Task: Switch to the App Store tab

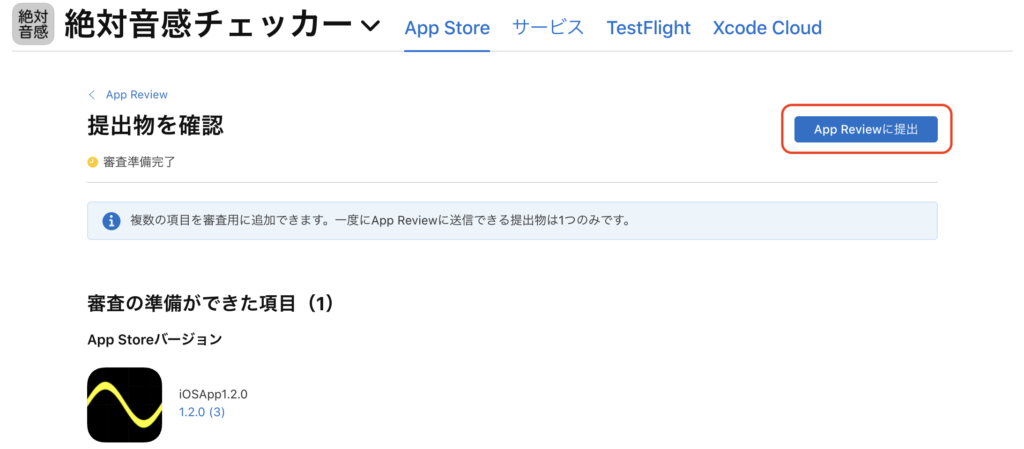Action: click(x=447, y=28)
